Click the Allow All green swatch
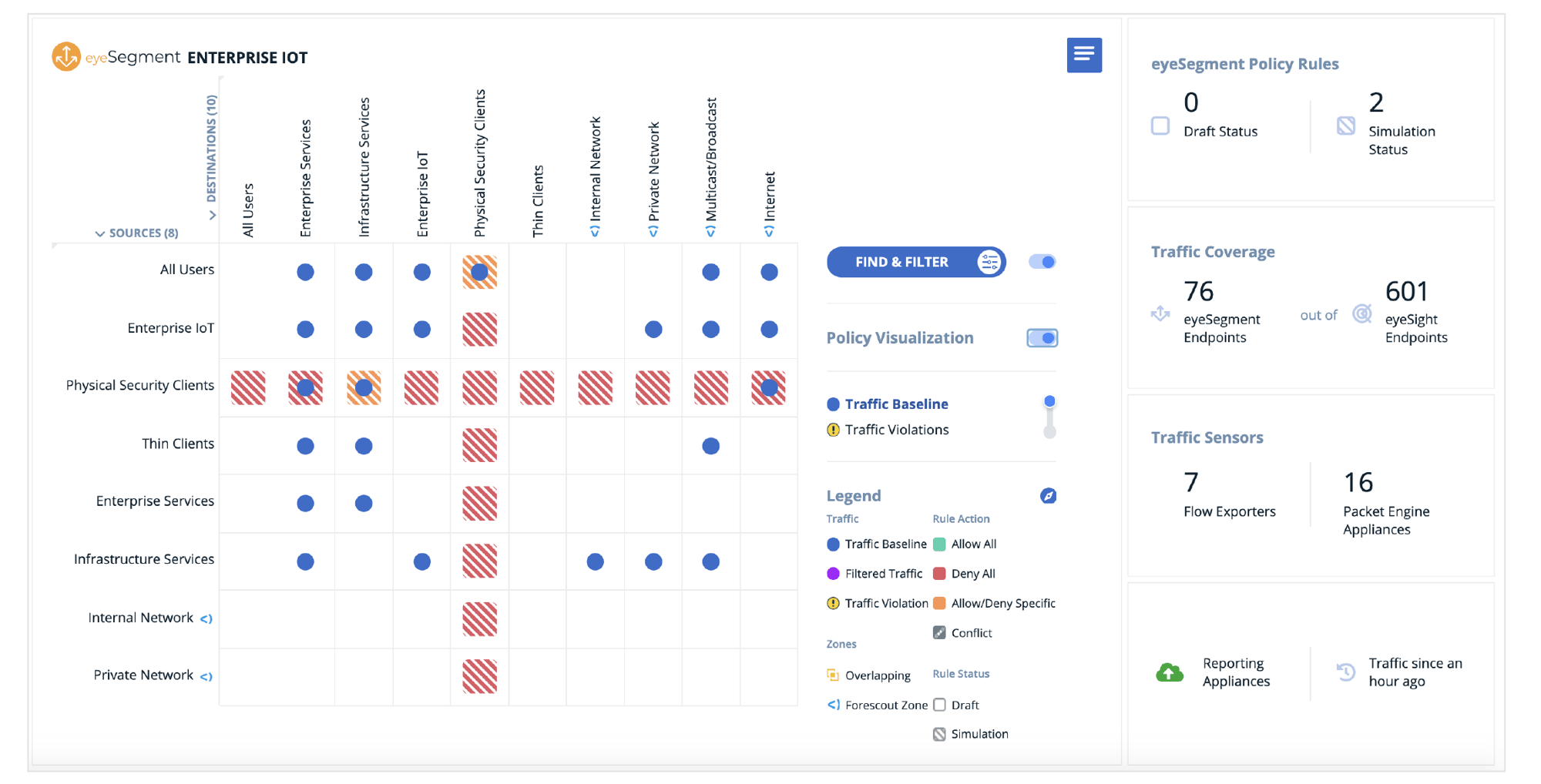This screenshot has height=784, width=1541. [x=939, y=544]
